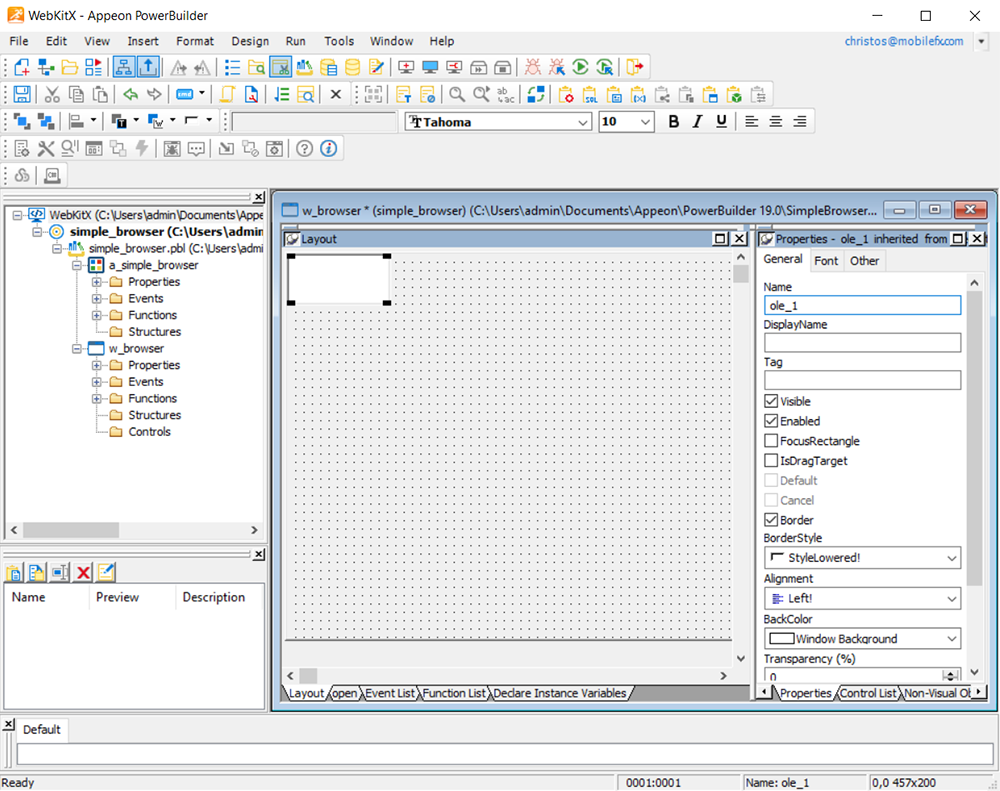The width and height of the screenshot is (1000, 791).
Task: Click the Italic I formatting icon
Action: (x=697, y=121)
